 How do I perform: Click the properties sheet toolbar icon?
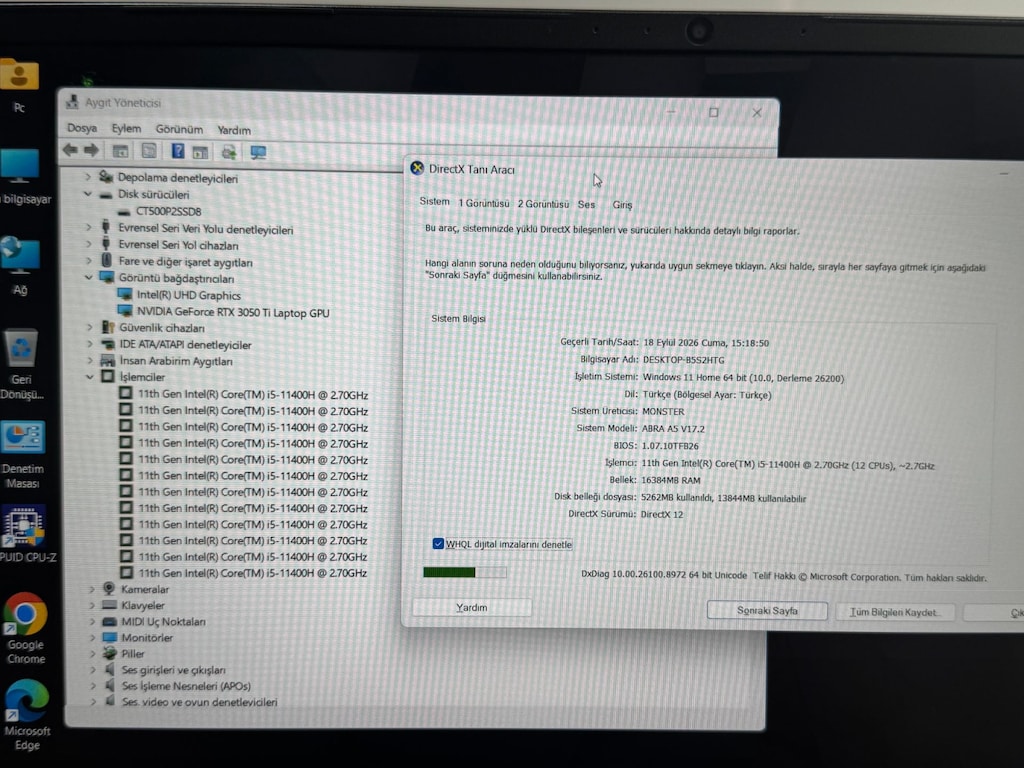tap(149, 152)
